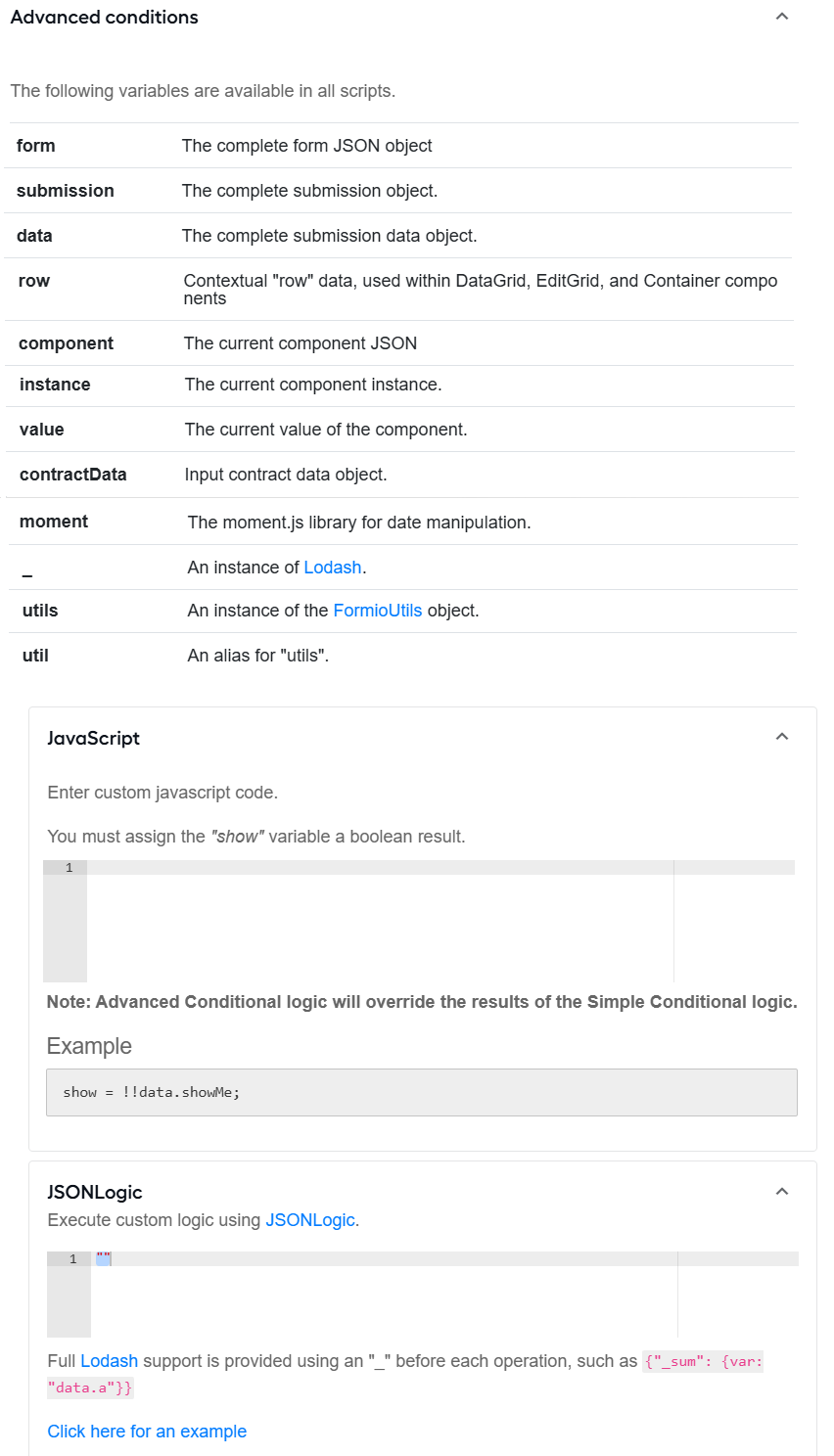Image resolution: width=834 pixels, height=1456 pixels.
Task: Click the Advanced conditions heading
Action: (104, 17)
